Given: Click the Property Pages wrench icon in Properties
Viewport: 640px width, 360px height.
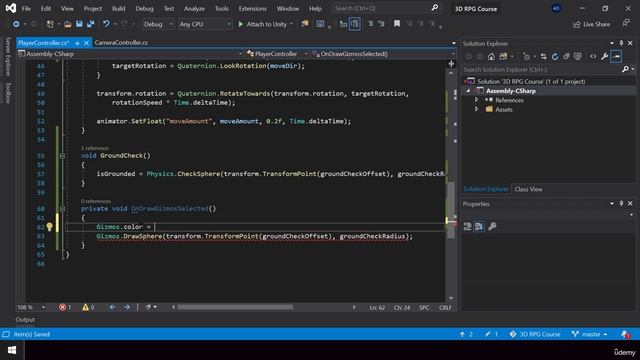Looking at the screenshot, I should click(492, 226).
